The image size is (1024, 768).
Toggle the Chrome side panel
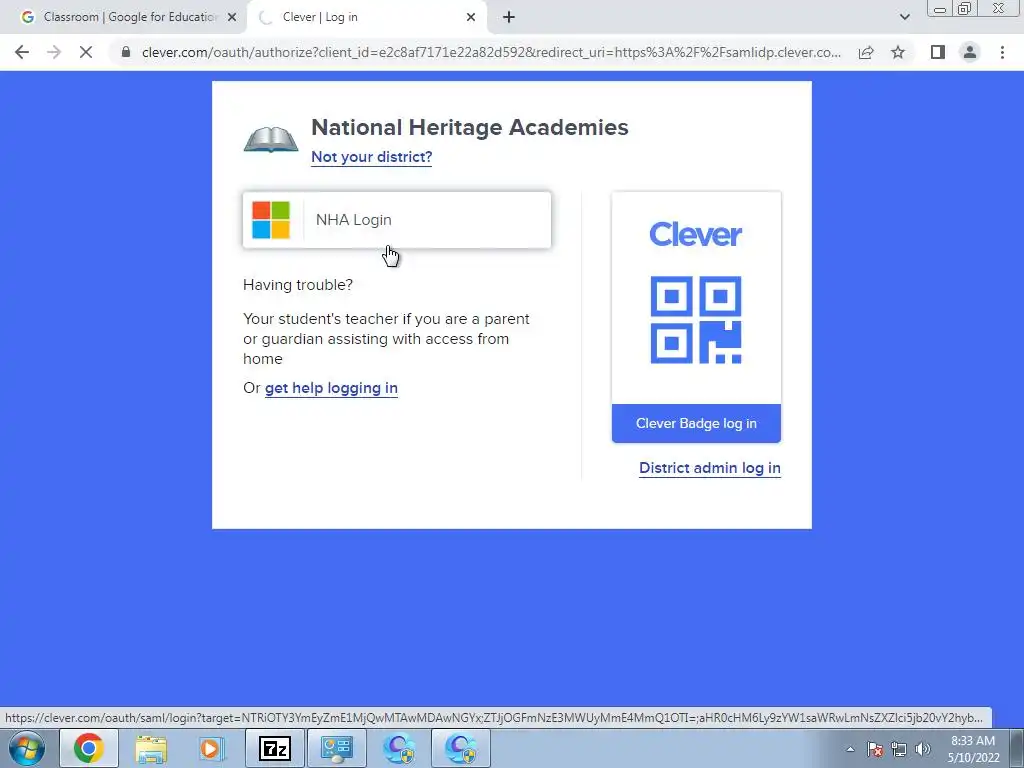pyautogui.click(x=938, y=52)
